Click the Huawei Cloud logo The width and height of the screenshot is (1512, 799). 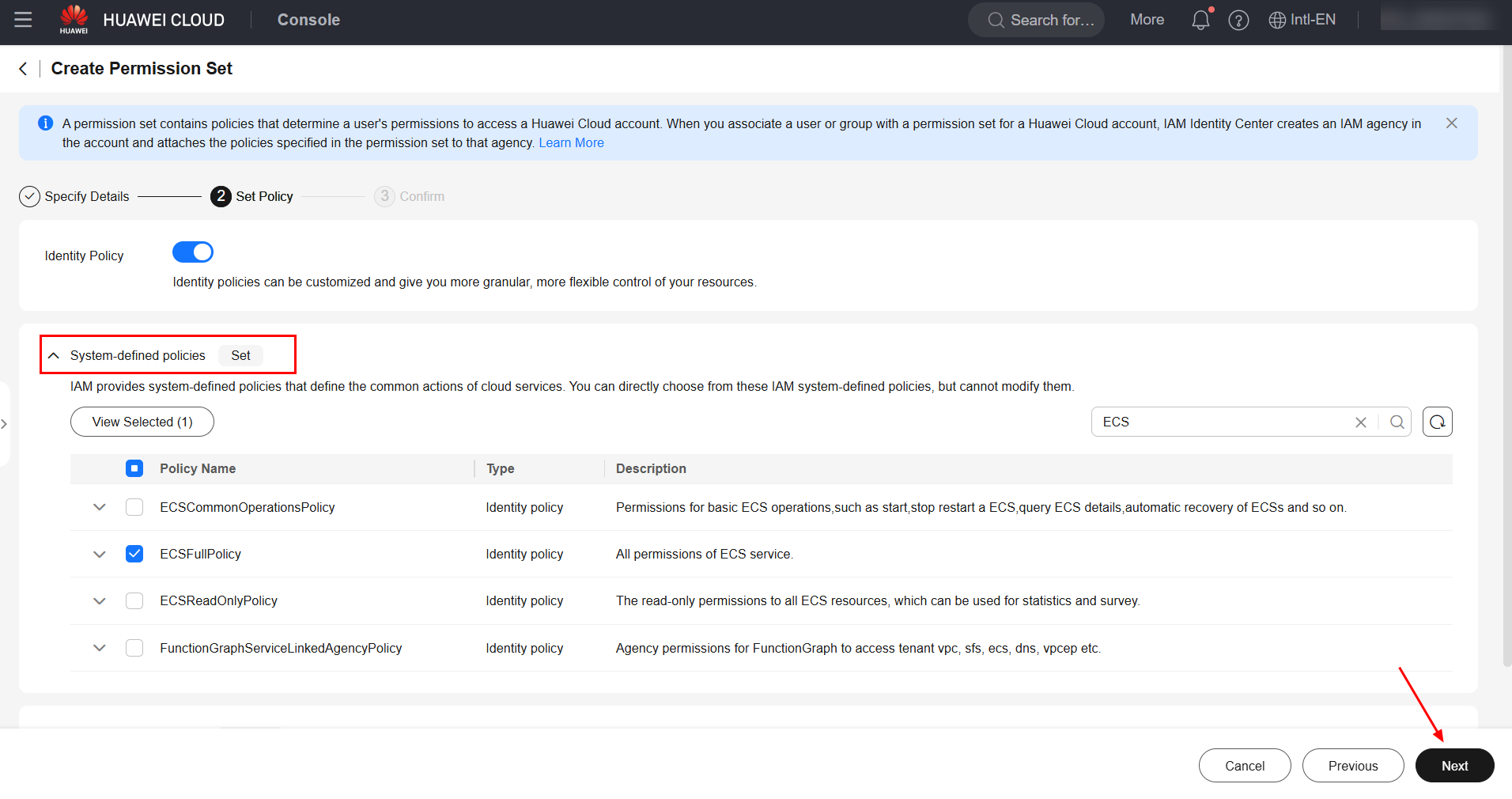(x=74, y=20)
